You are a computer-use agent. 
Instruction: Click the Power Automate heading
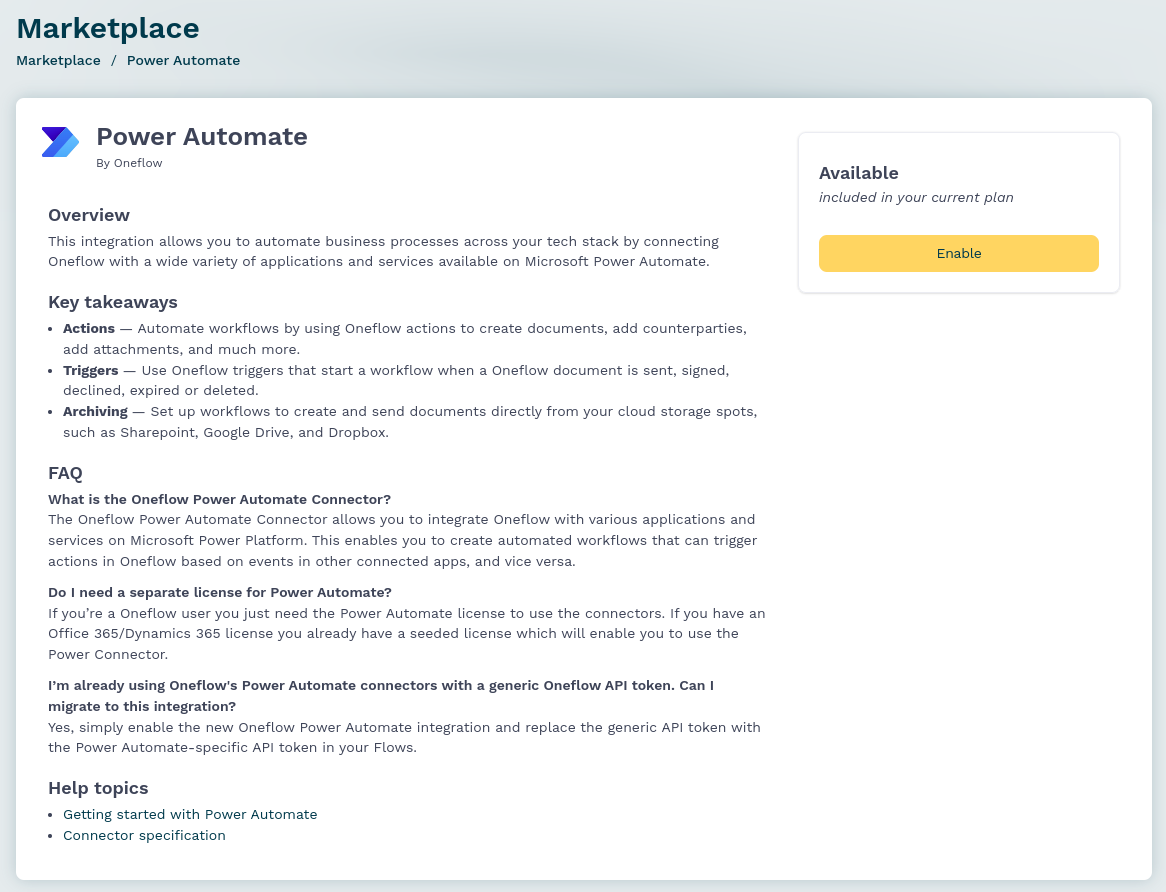(x=202, y=136)
